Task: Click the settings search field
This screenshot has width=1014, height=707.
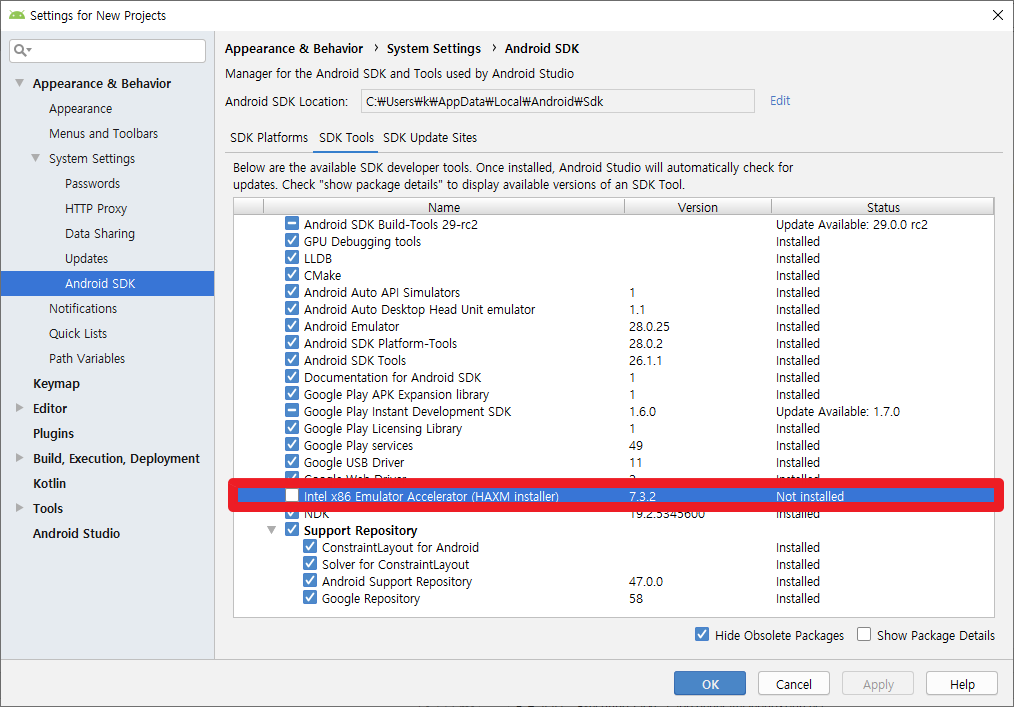Action: pos(107,50)
